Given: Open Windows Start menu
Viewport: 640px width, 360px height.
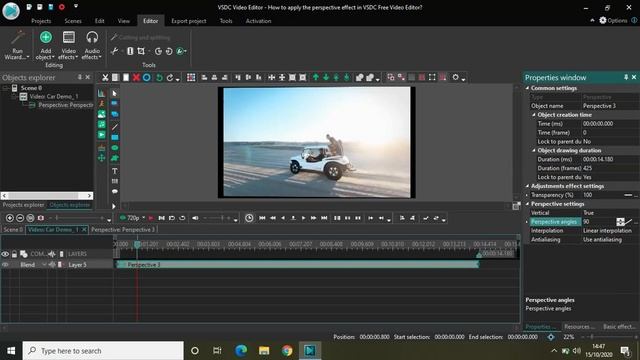Looking at the screenshot, I should coord(11,351).
